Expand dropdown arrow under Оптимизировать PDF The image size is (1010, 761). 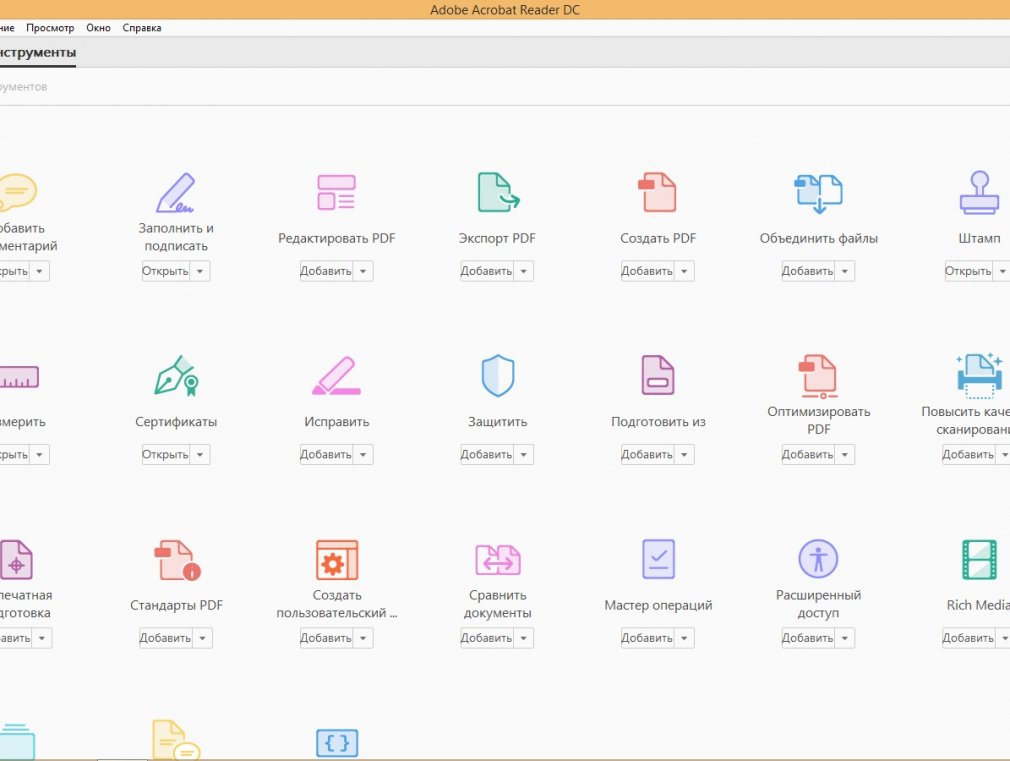pos(845,454)
